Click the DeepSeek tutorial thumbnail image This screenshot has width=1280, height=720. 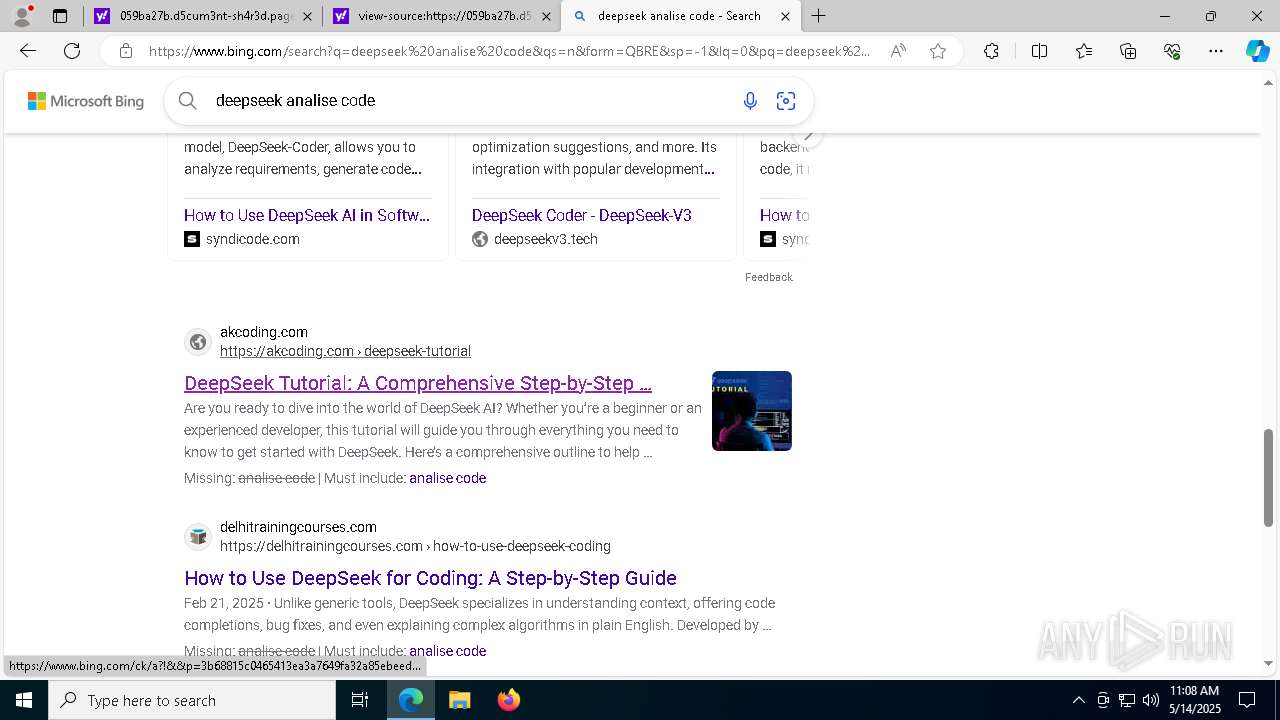pyautogui.click(x=752, y=411)
